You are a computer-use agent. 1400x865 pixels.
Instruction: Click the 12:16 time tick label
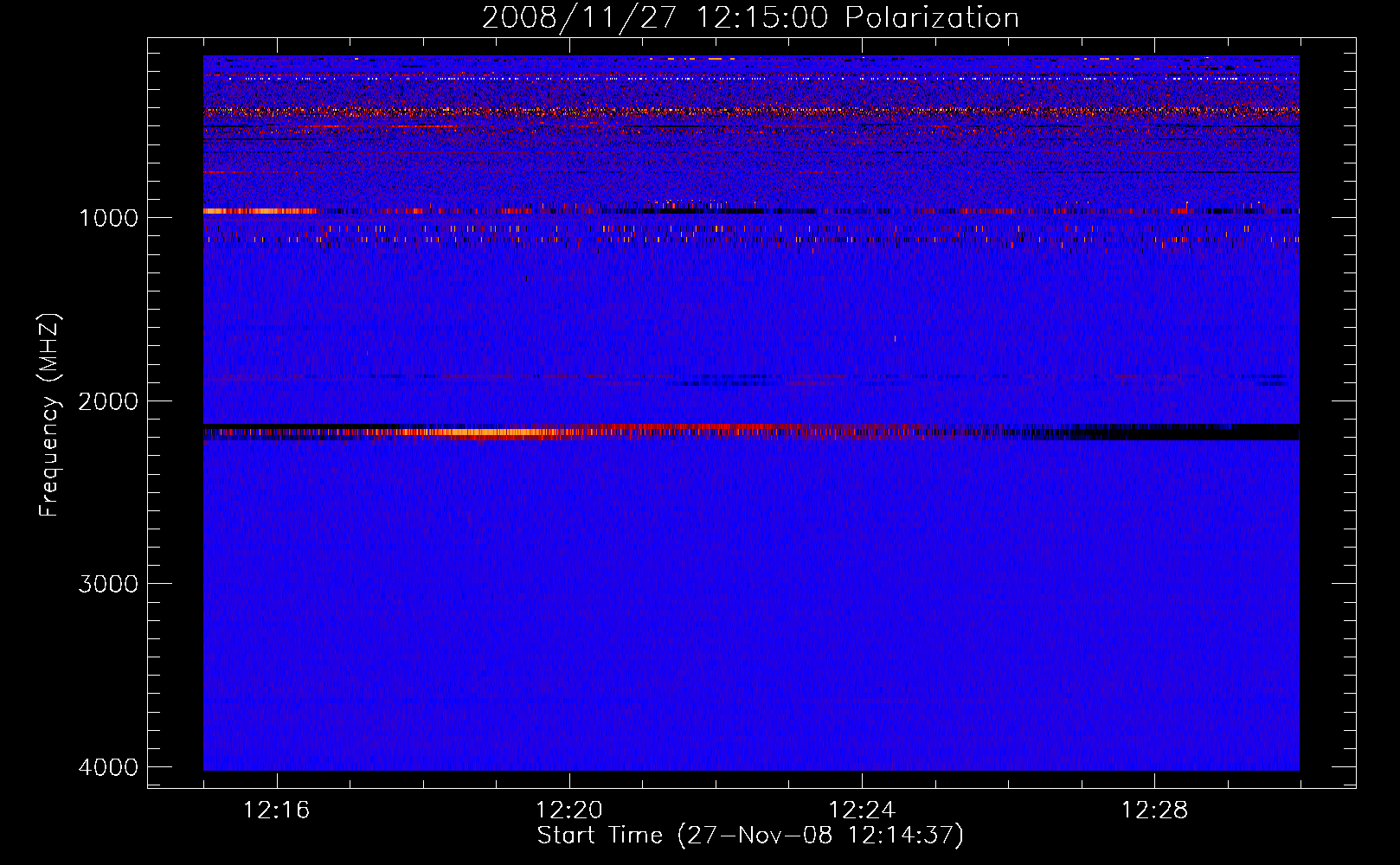277,811
